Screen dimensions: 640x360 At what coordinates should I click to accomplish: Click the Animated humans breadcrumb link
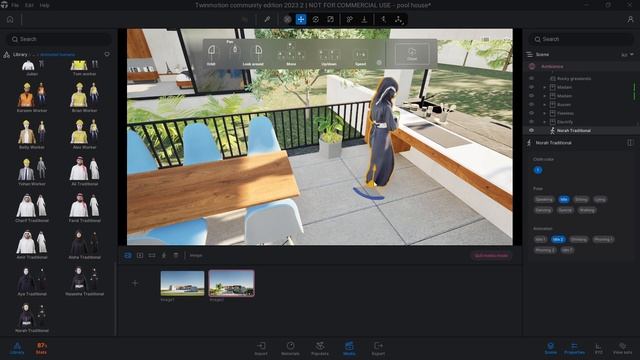coord(57,54)
